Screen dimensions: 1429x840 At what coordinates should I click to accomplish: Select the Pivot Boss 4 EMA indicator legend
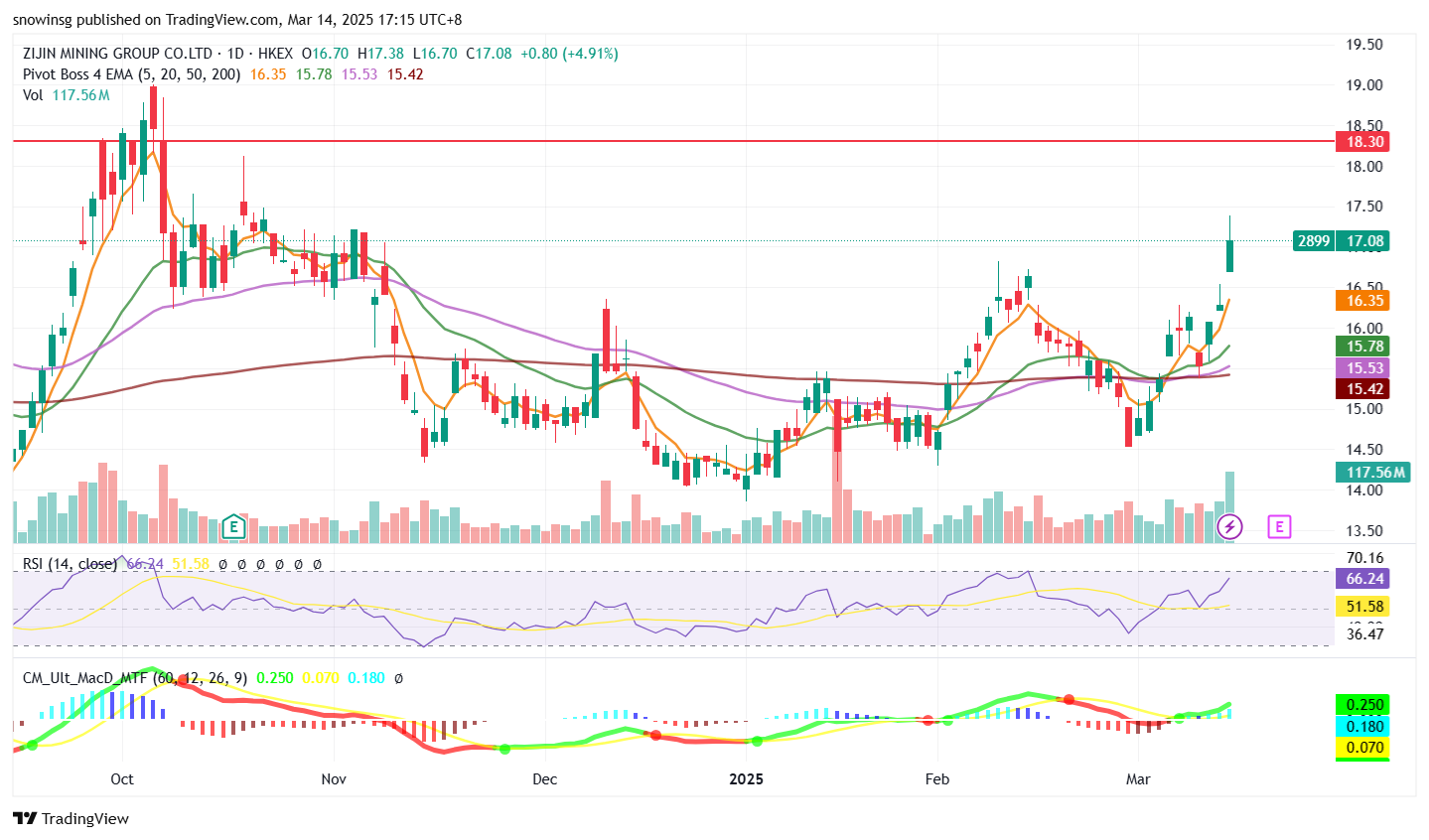point(132,74)
